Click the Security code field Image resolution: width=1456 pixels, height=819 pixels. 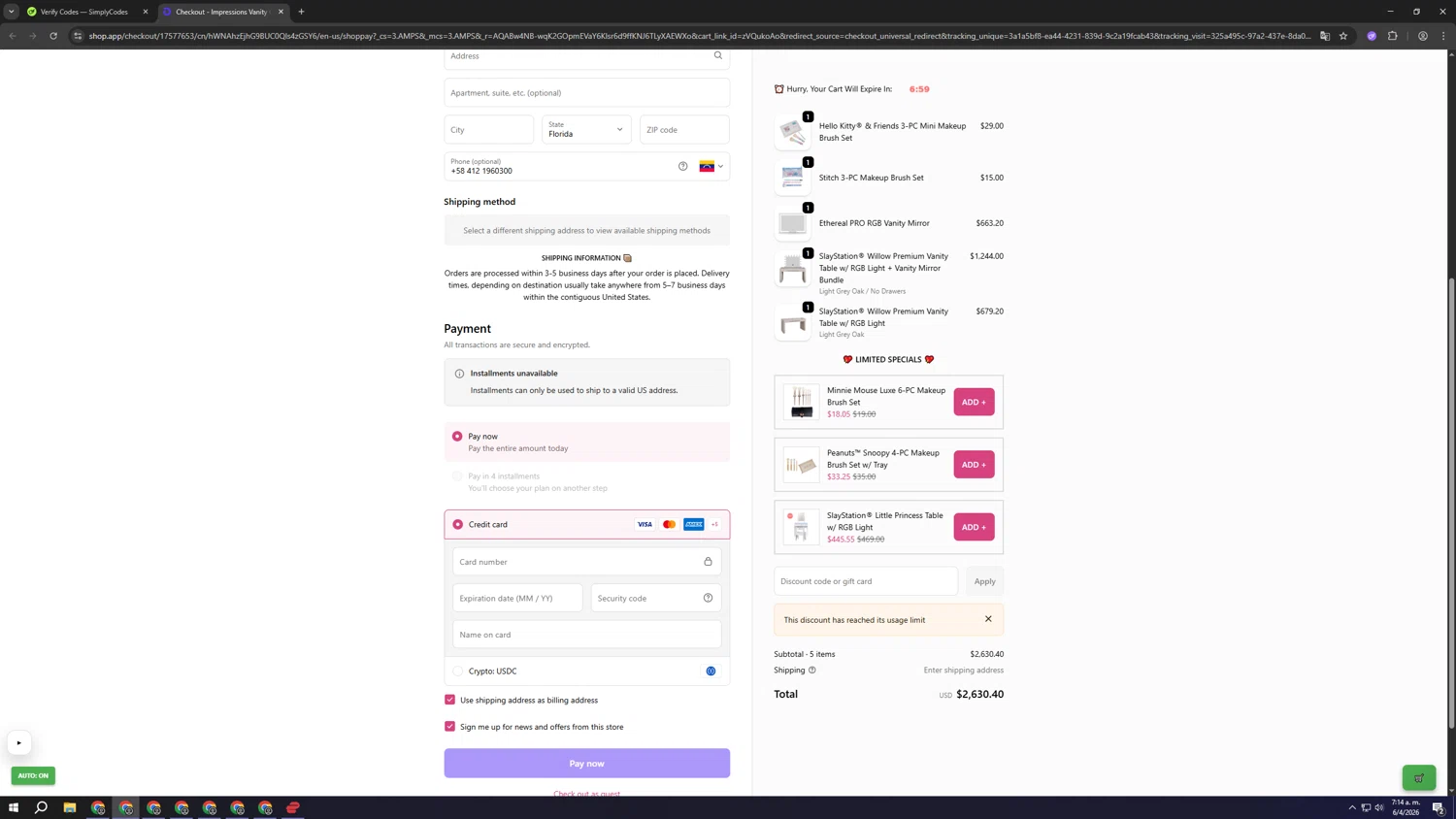(x=656, y=598)
